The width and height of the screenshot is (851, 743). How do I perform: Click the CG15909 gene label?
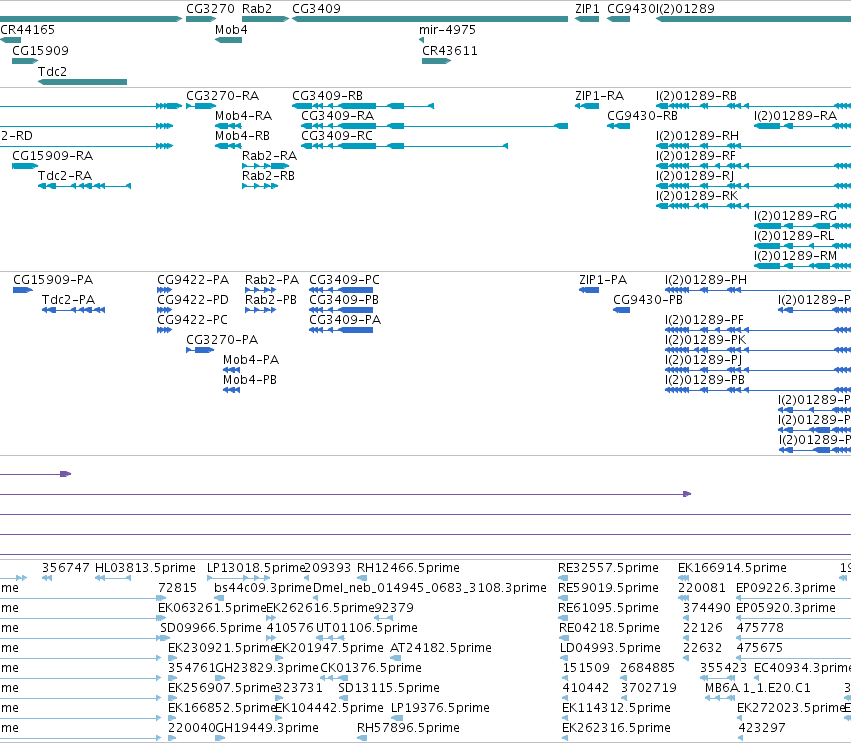(x=40, y=51)
